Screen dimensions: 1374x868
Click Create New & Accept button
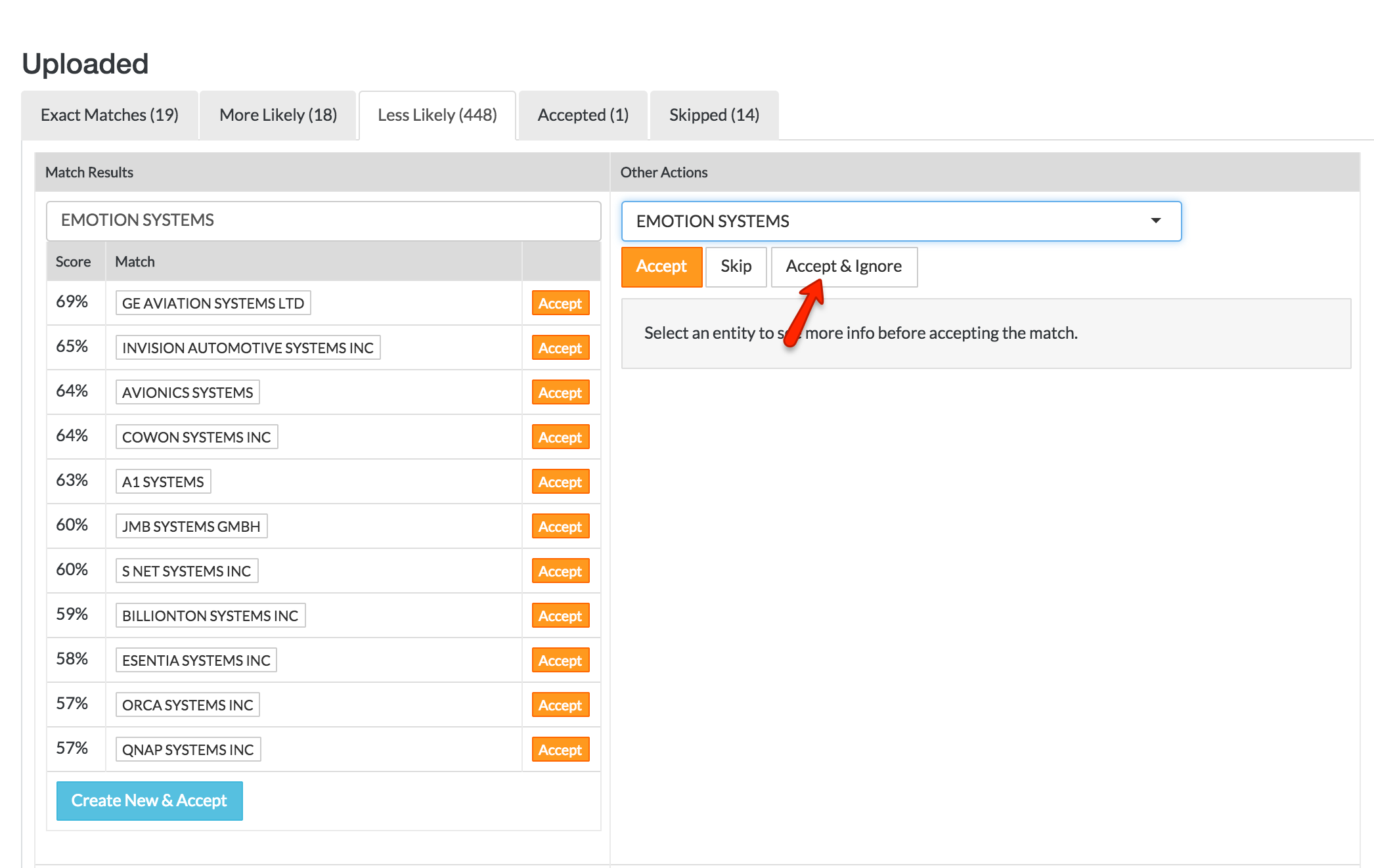click(x=149, y=800)
